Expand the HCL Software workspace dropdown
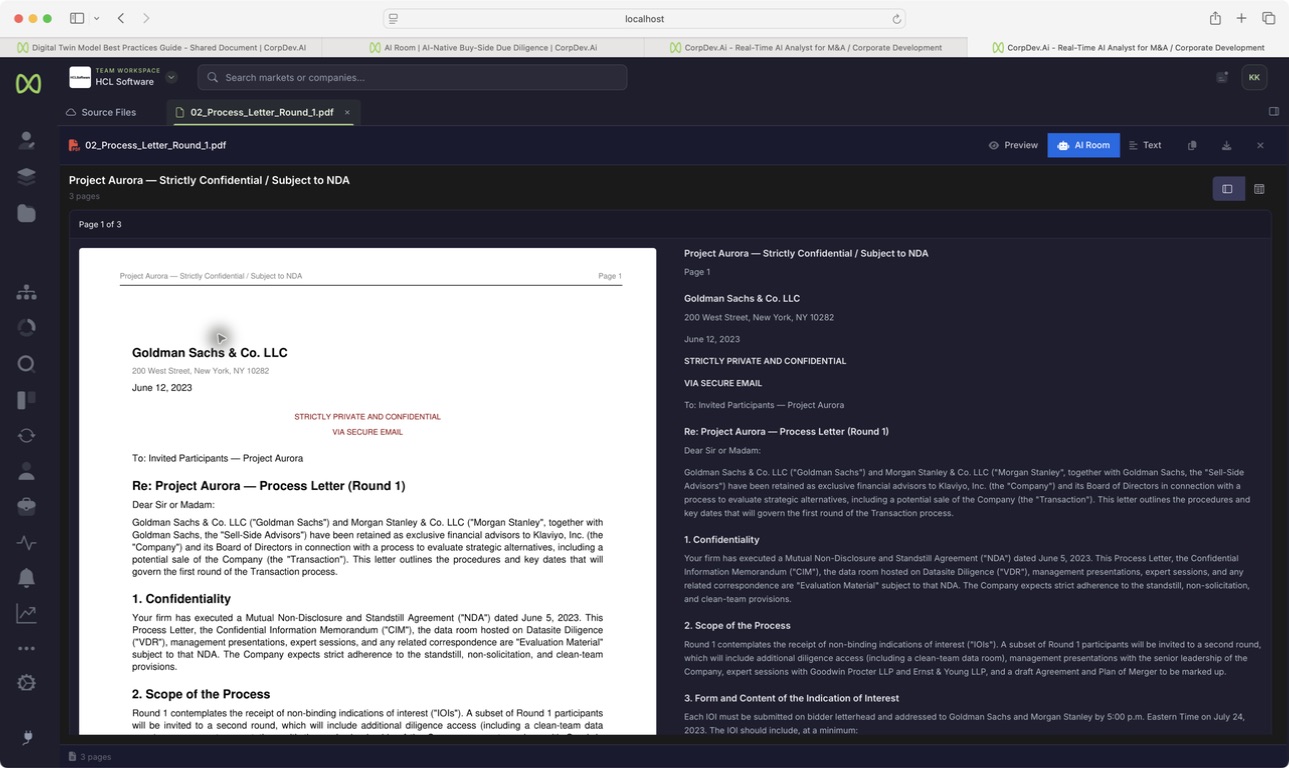 tap(171, 77)
